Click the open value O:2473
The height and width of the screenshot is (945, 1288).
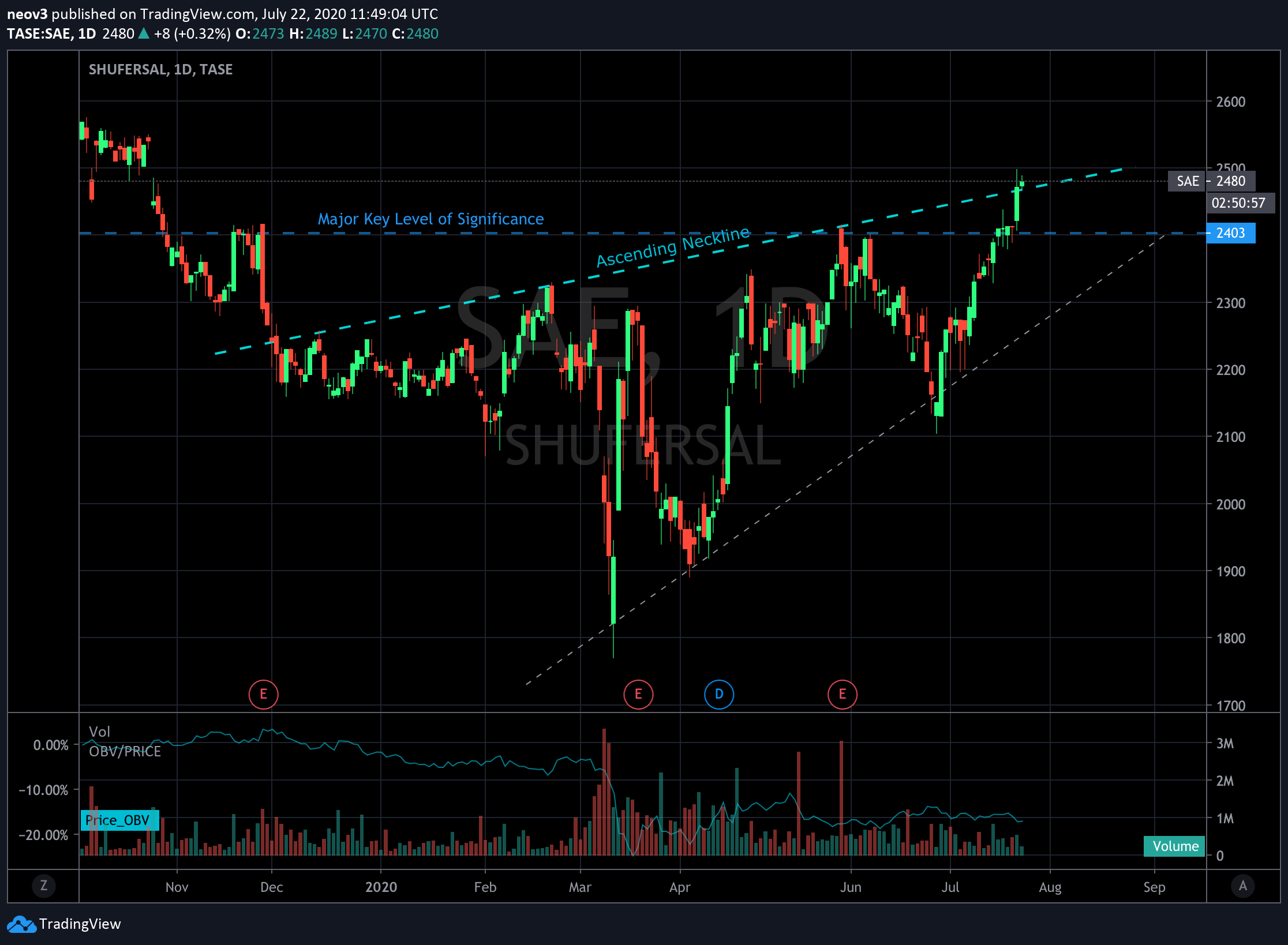[x=260, y=34]
